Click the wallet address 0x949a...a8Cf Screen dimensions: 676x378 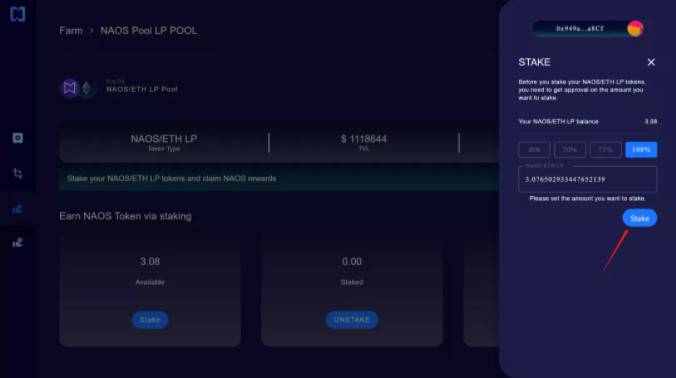pyautogui.click(x=580, y=28)
